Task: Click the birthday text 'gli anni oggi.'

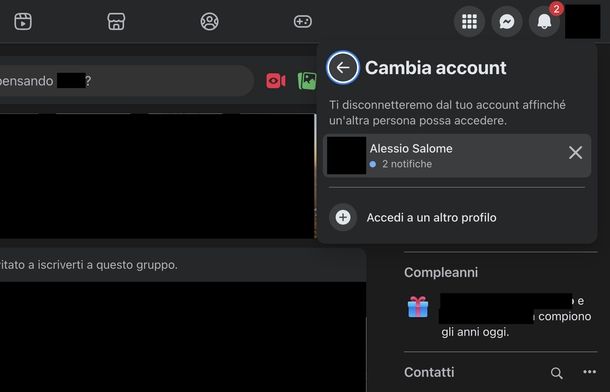Action: click(475, 332)
